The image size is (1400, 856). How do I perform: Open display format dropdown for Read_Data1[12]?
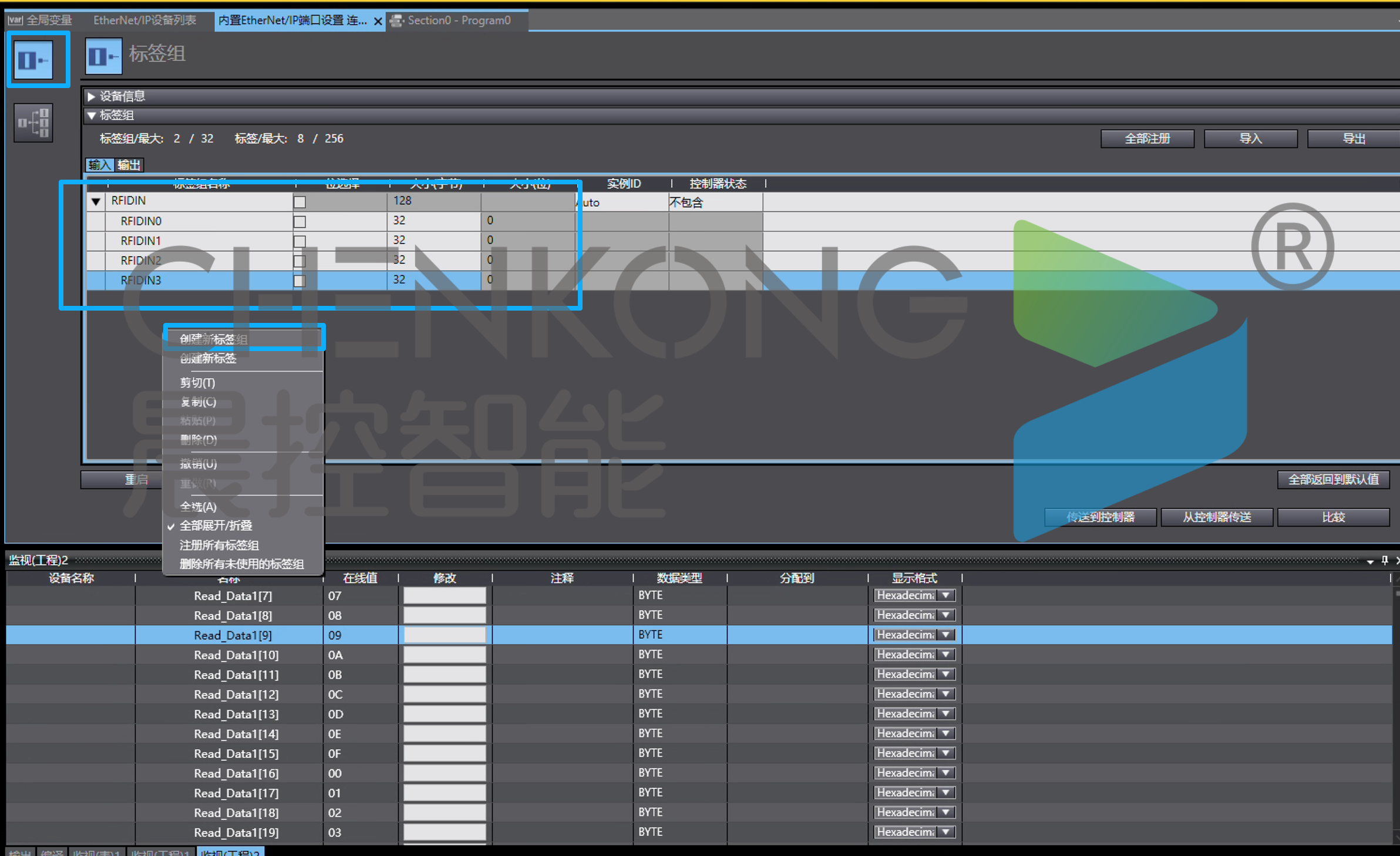click(945, 694)
